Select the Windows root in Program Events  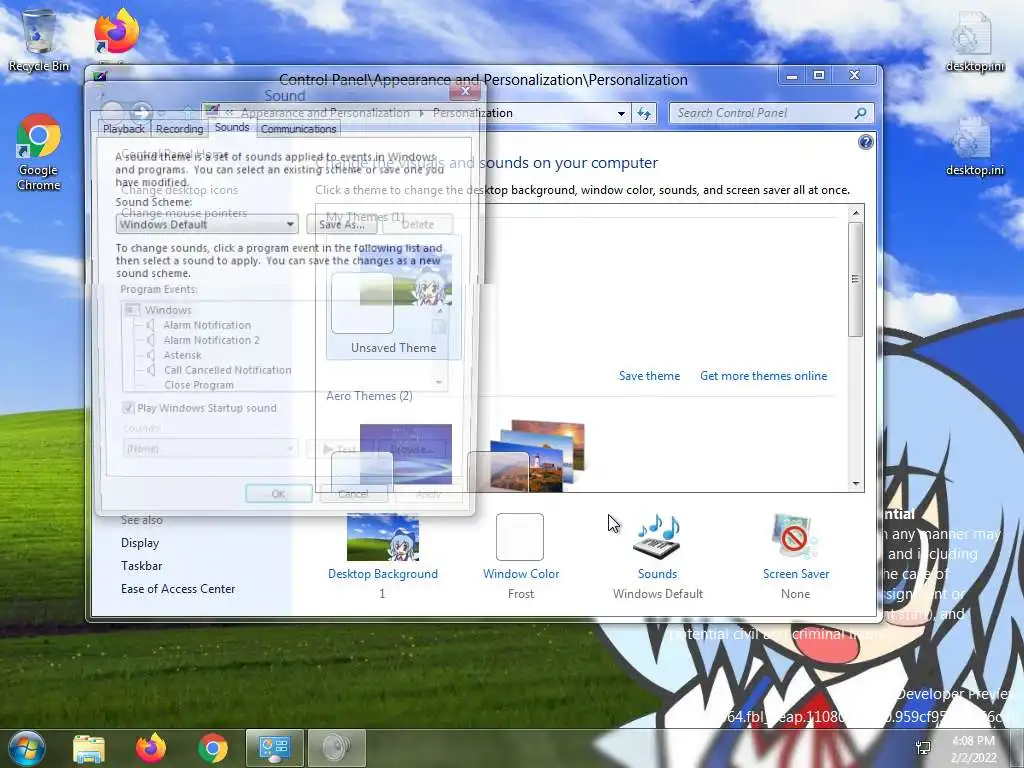[168, 310]
